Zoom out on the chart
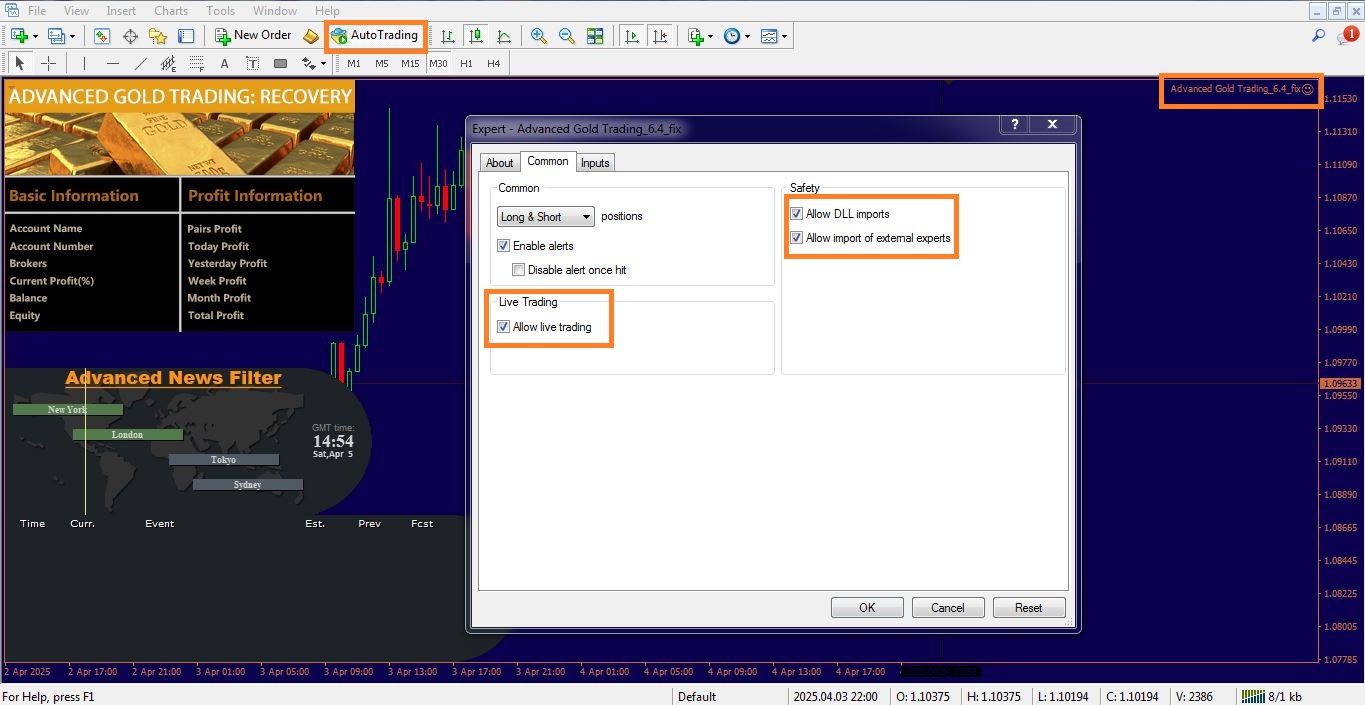The image size is (1365, 705). tap(567, 36)
